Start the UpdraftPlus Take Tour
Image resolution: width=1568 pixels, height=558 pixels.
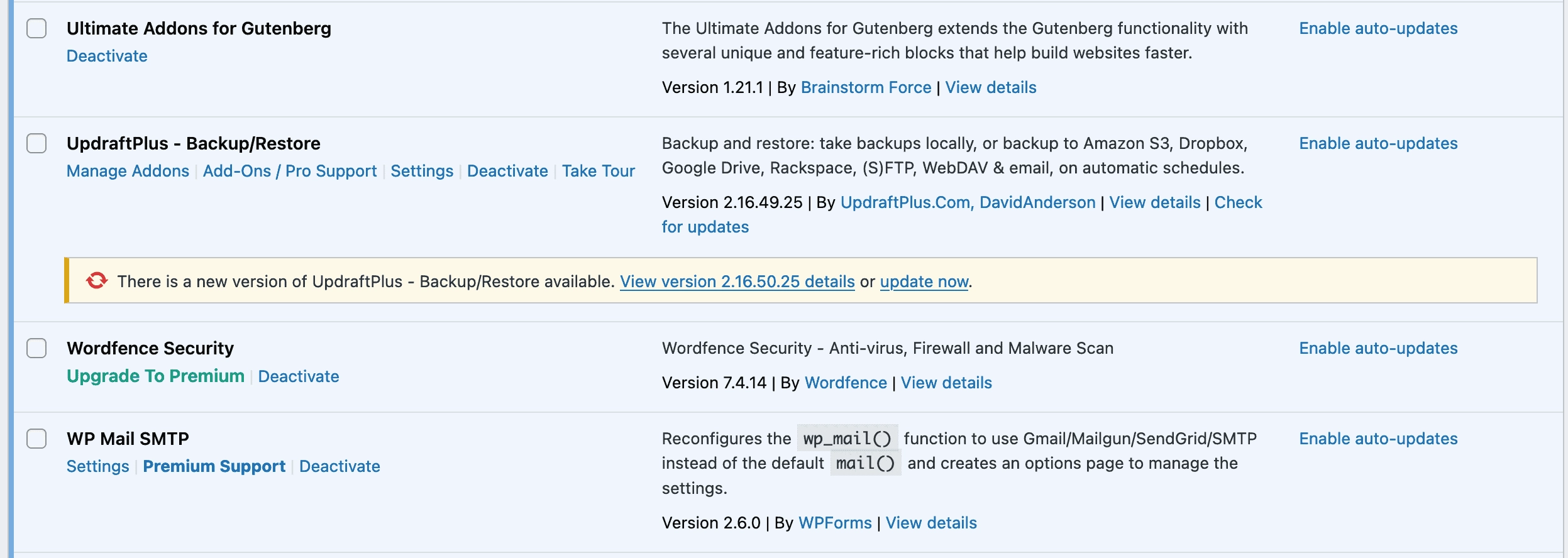[599, 171]
